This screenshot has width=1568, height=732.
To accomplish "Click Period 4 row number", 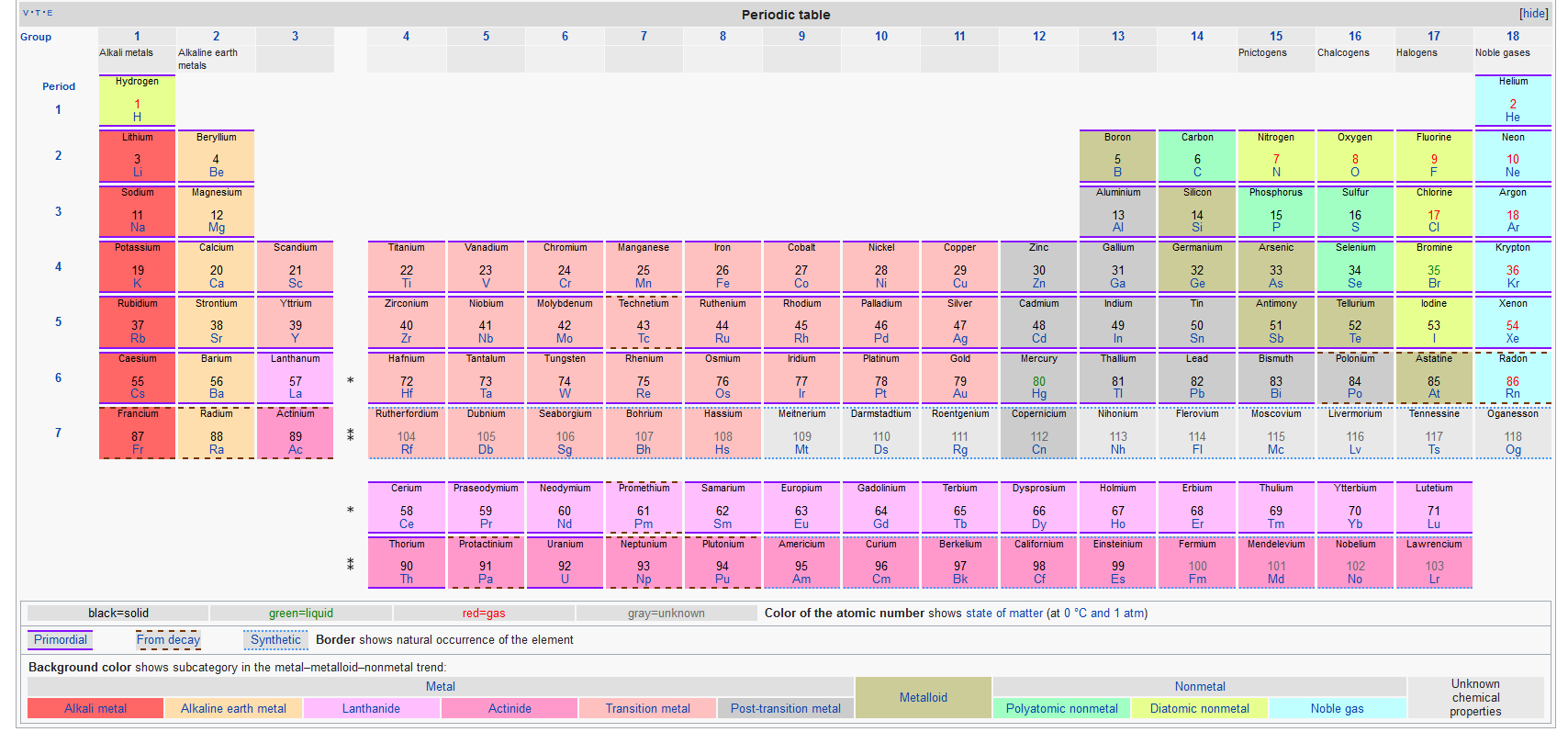I will click(x=59, y=266).
